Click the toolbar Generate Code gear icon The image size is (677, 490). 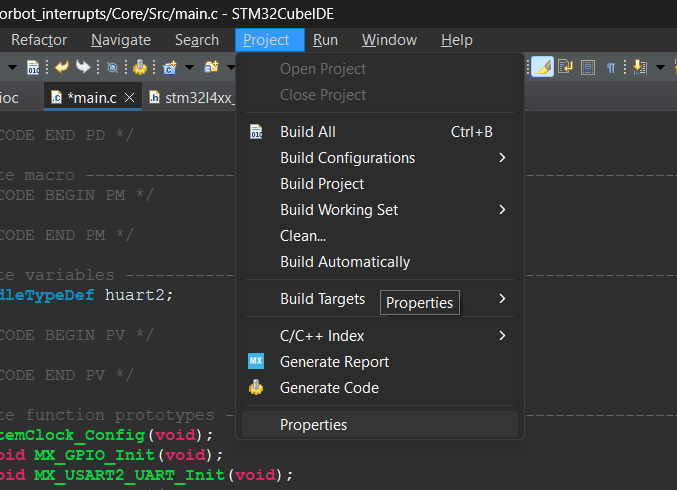[140, 67]
